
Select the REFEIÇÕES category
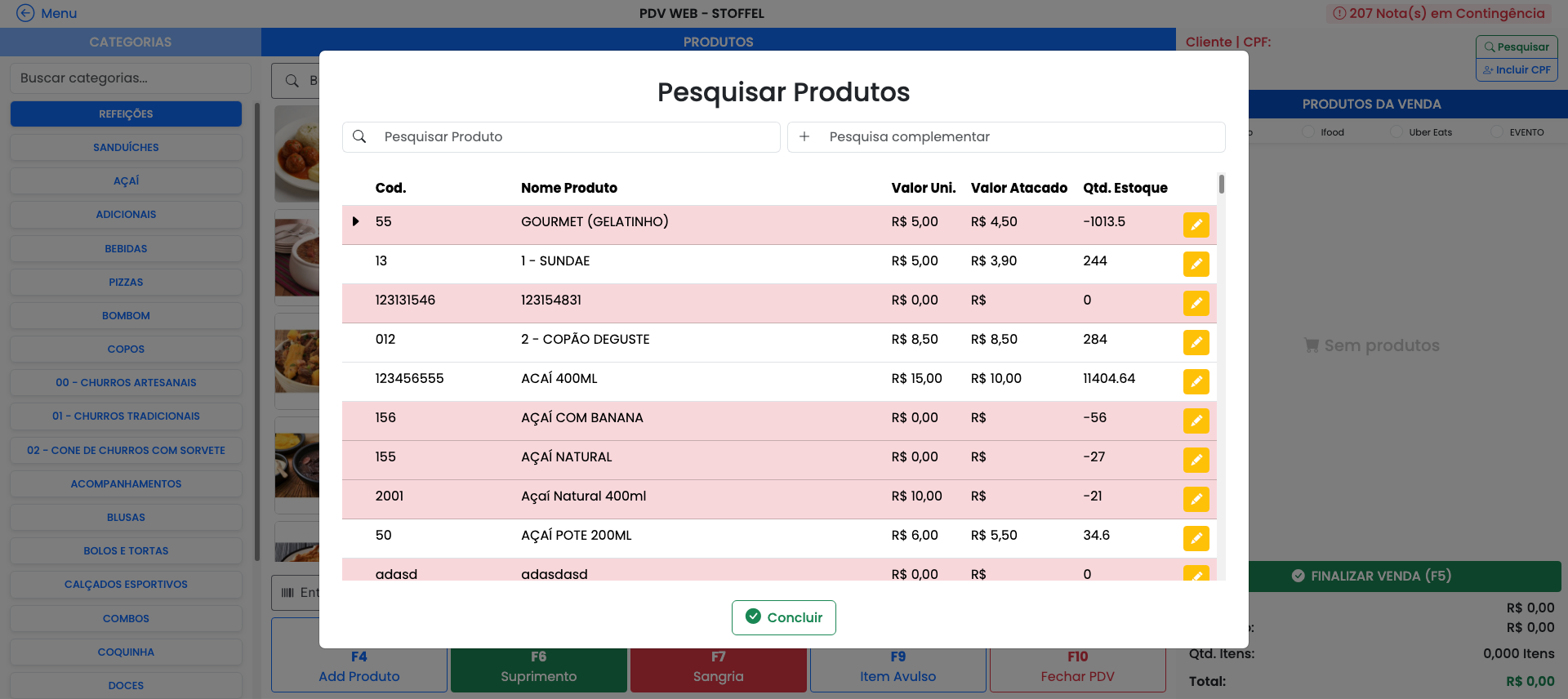tap(126, 114)
